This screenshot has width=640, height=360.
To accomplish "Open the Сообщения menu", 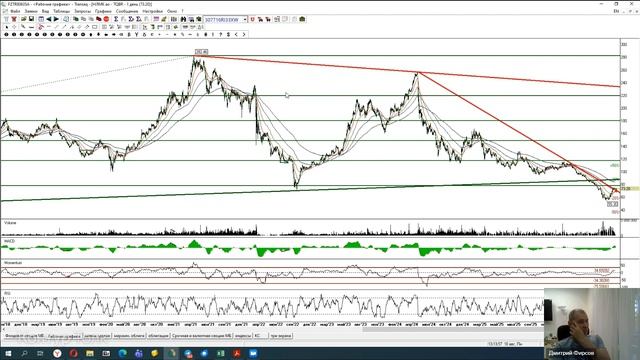I will click(127, 11).
